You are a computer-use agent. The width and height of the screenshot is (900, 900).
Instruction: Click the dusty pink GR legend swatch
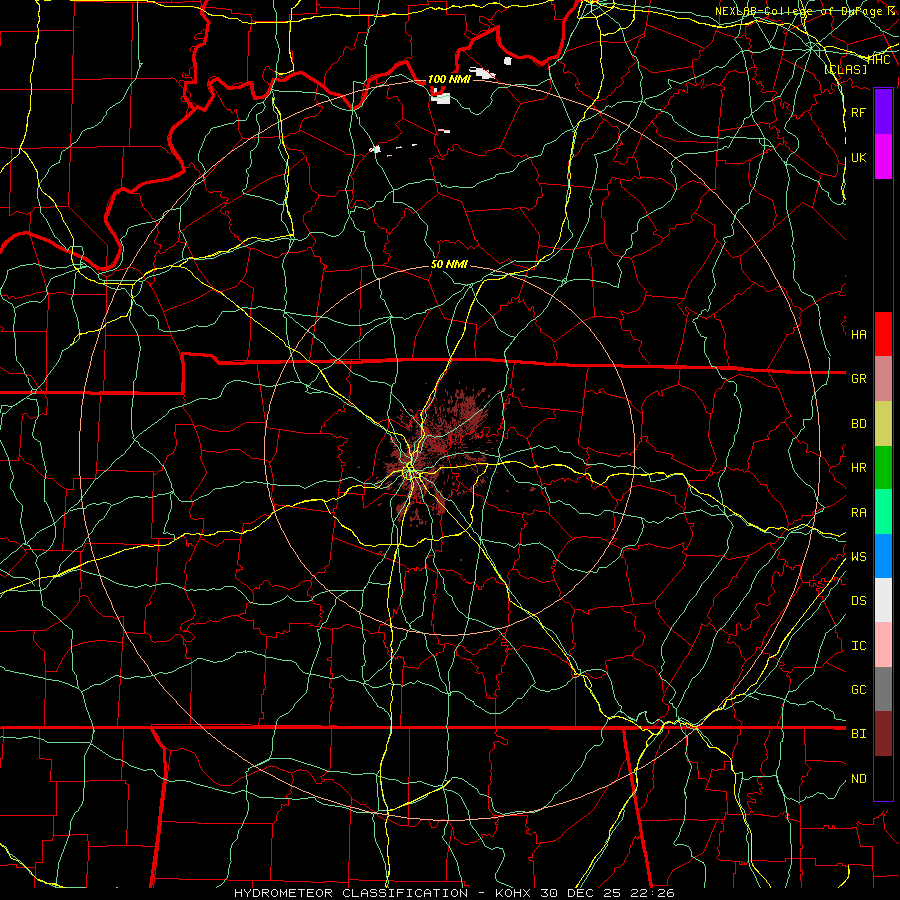coord(883,378)
